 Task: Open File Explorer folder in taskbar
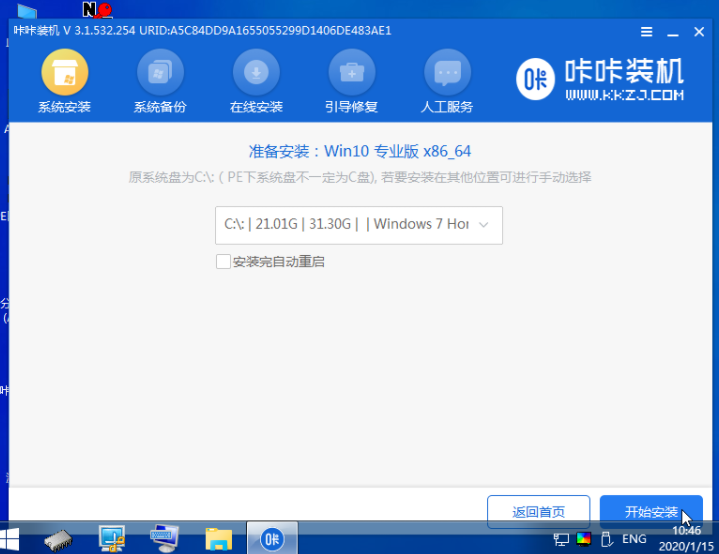click(218, 539)
